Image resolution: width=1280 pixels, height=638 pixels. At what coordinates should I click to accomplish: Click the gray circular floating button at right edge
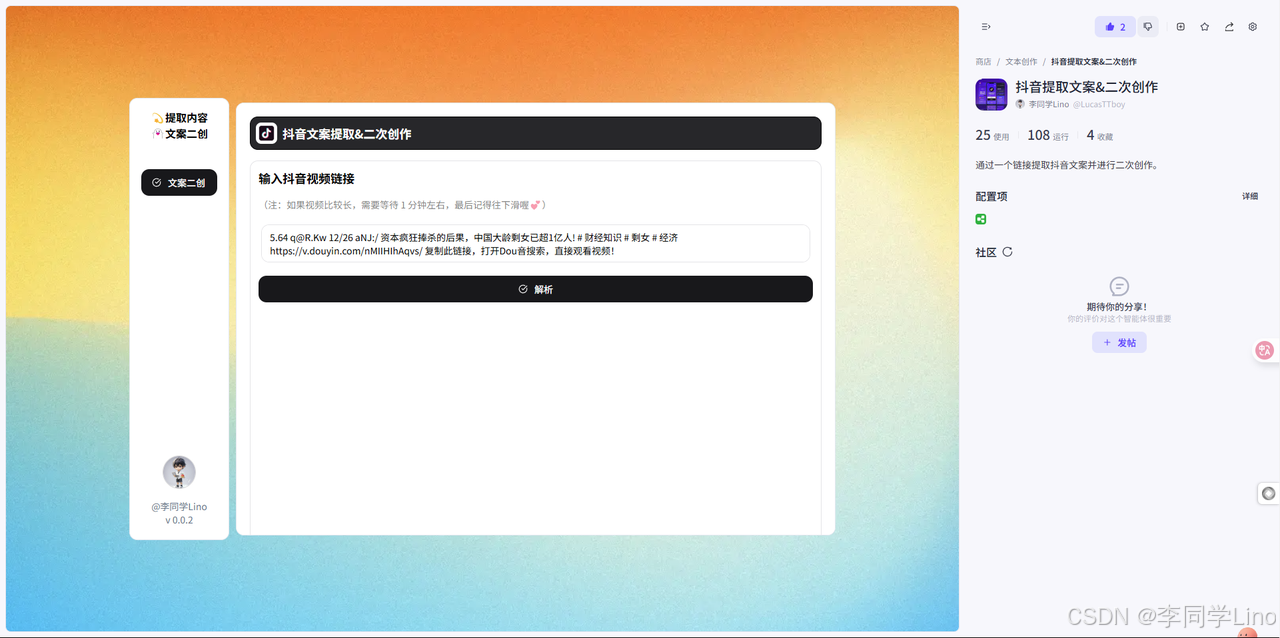(x=1268, y=493)
